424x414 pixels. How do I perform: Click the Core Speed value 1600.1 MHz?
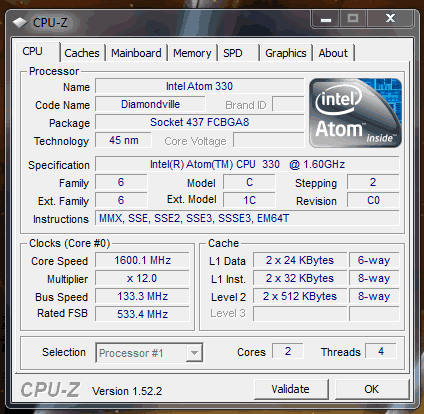(x=142, y=260)
